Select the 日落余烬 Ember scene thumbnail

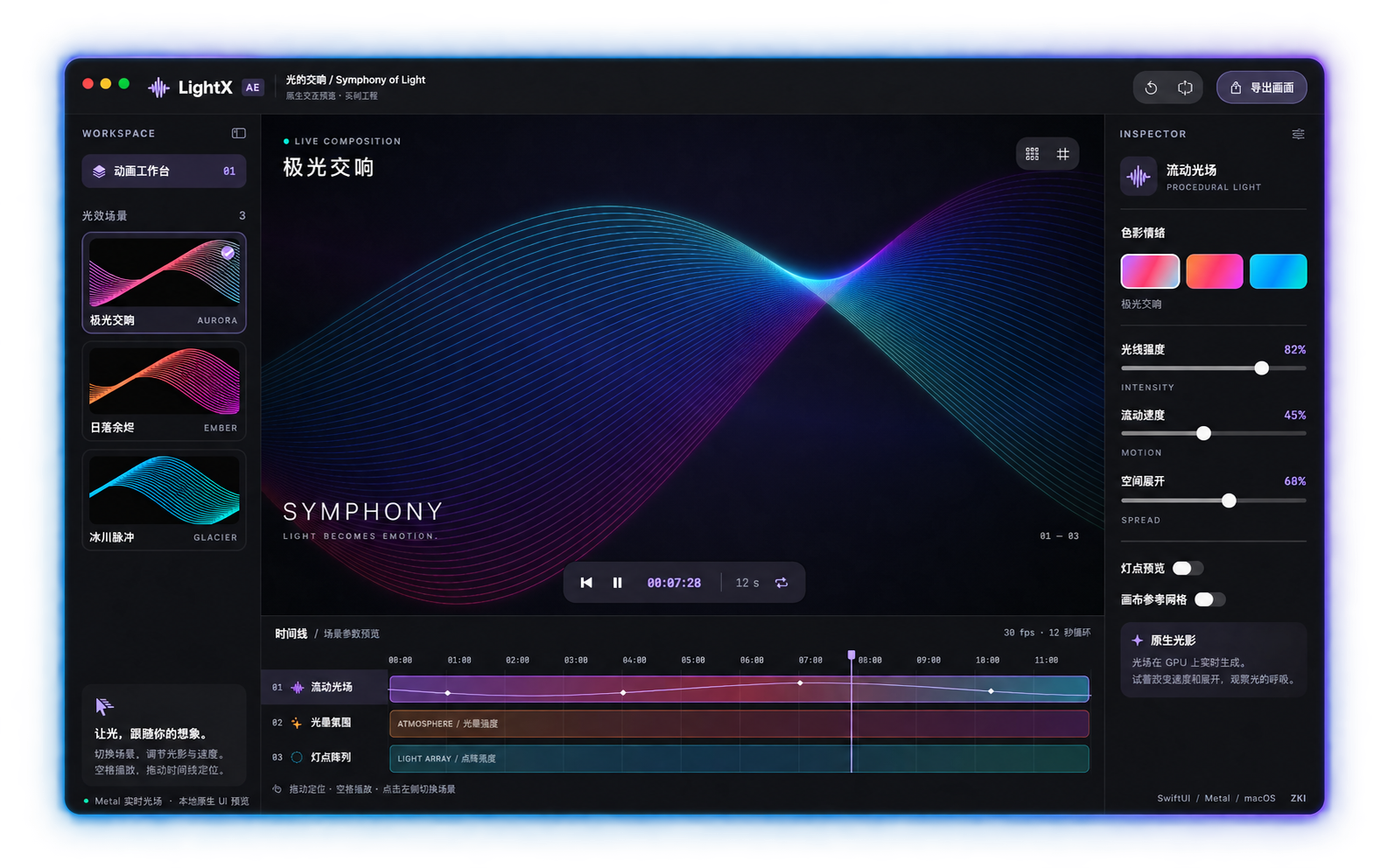point(164,391)
